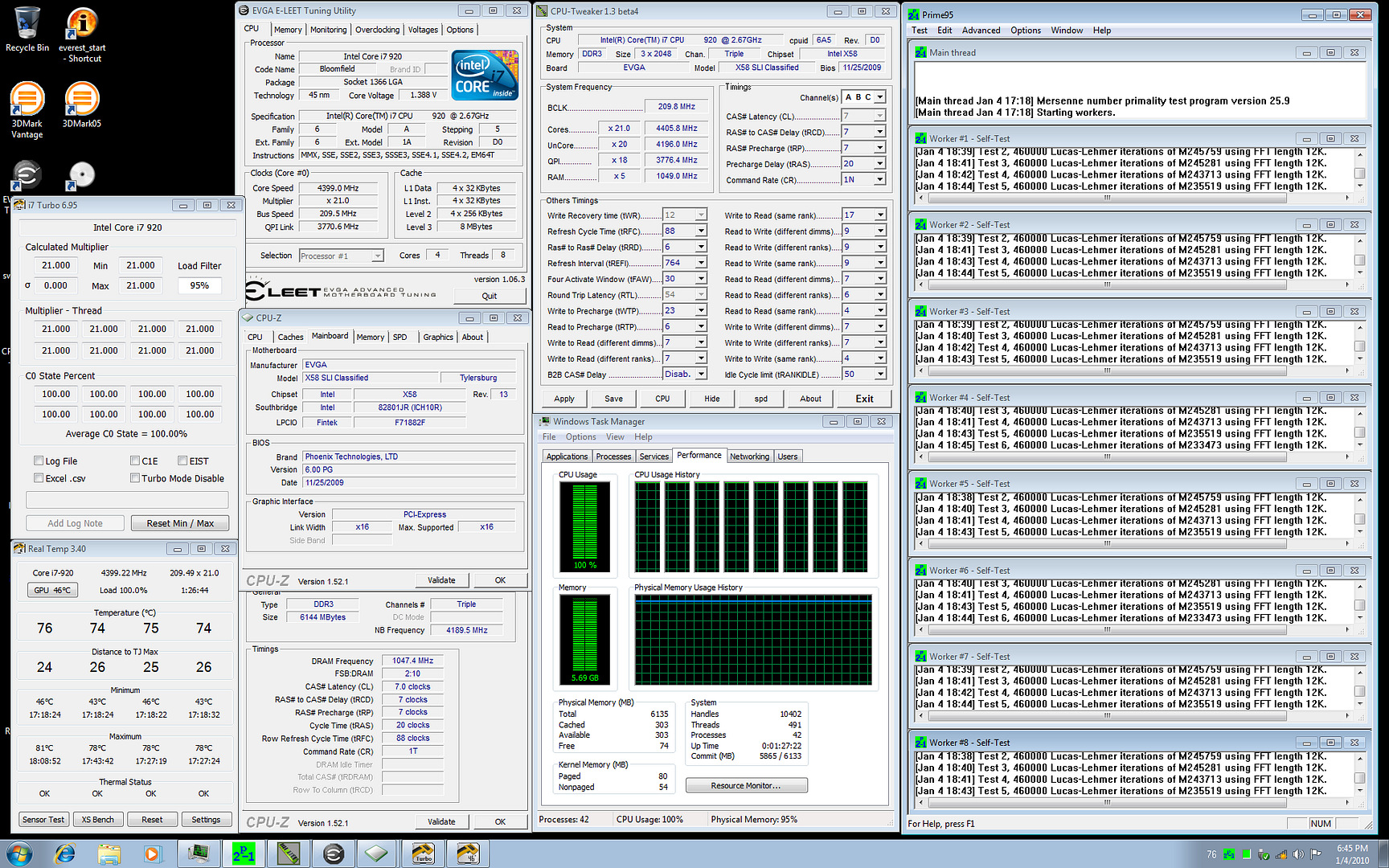
Task: Open the Channel(s) A B C dropdown
Action: coord(880,97)
